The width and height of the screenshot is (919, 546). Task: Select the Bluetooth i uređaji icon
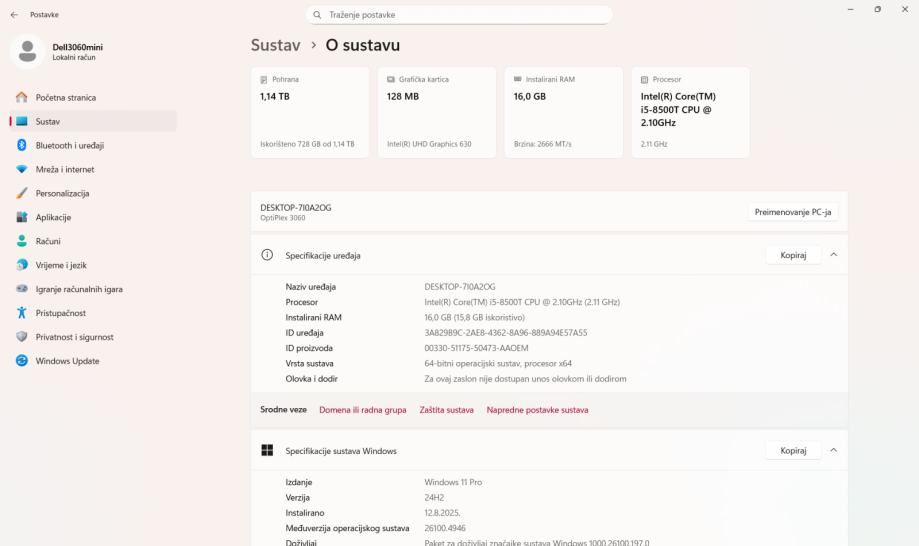[x=22, y=145]
